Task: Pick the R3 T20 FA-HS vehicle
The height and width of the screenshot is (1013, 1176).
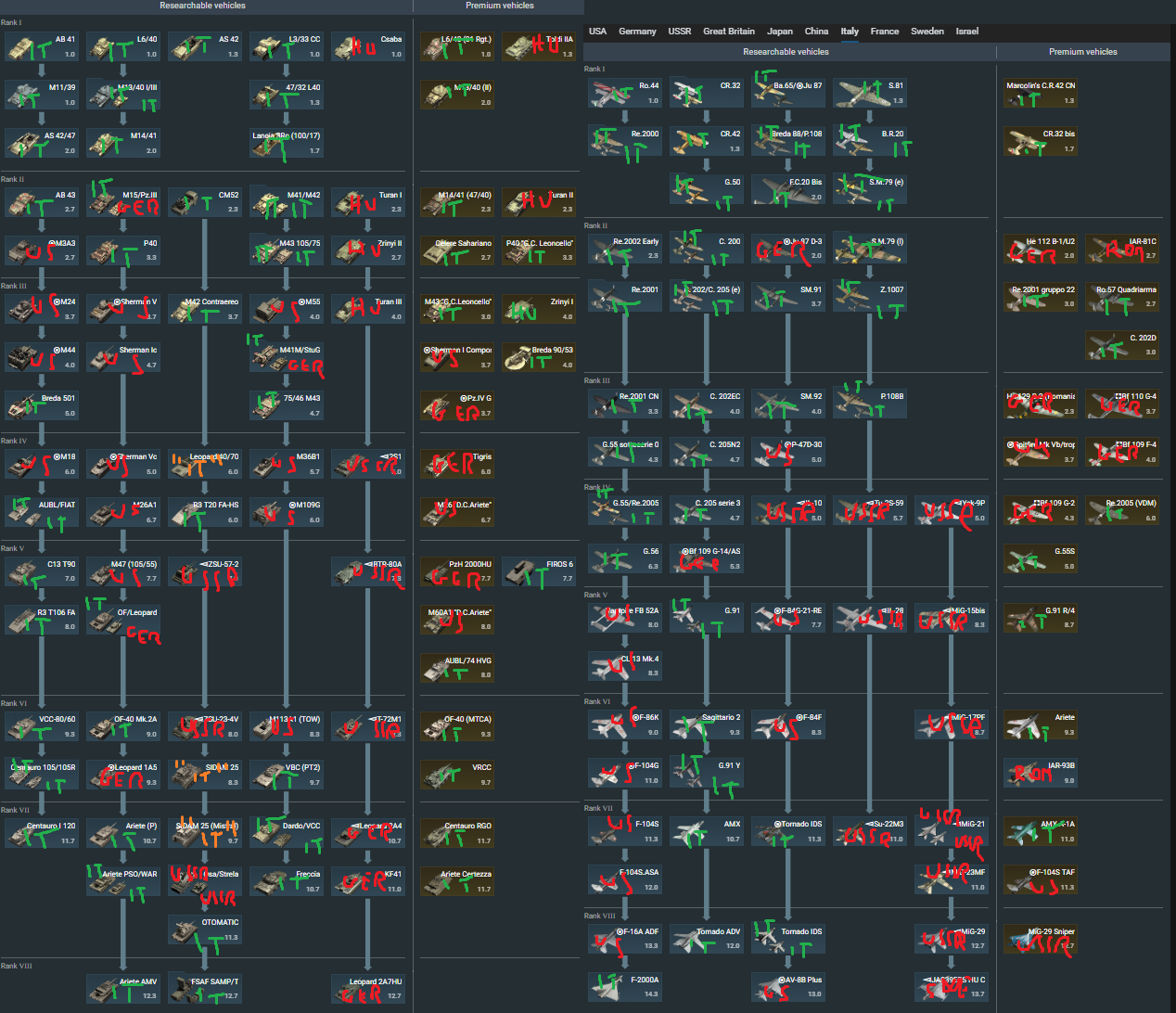Action: (x=205, y=512)
